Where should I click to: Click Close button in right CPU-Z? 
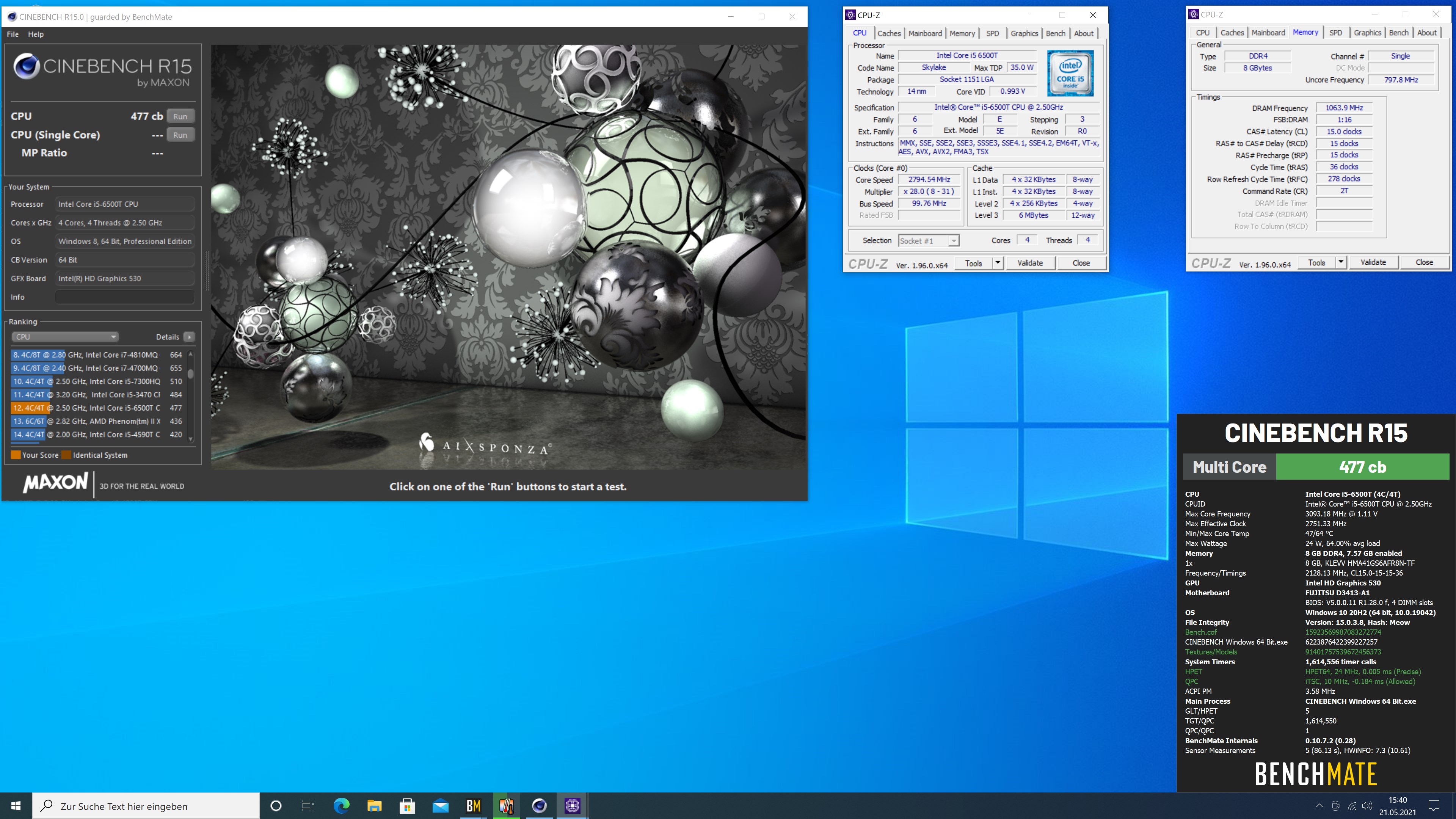(x=1424, y=262)
